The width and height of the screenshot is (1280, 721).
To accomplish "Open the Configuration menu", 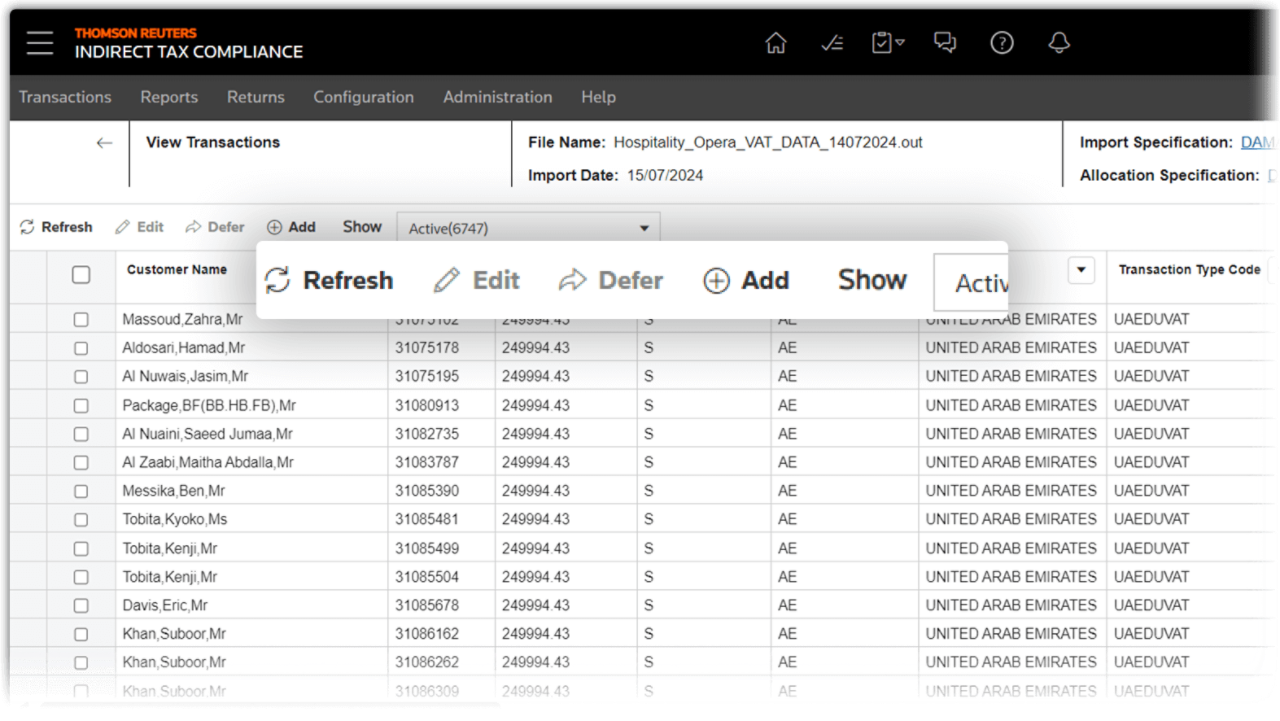I will [x=363, y=97].
